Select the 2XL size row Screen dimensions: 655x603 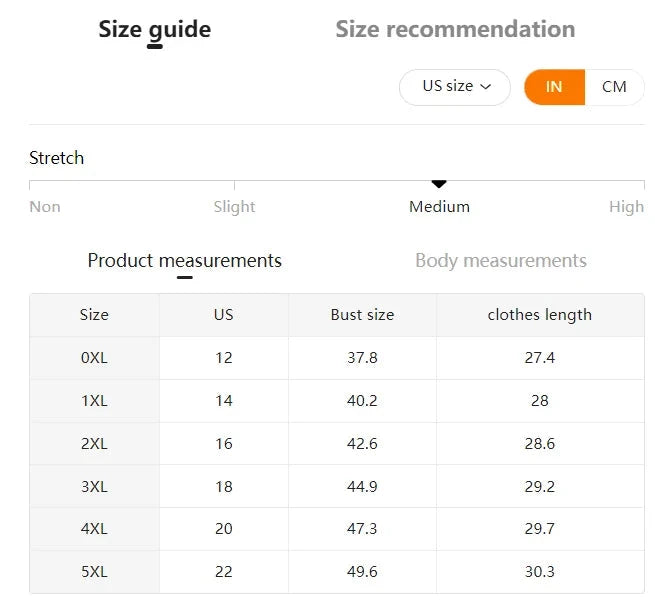point(94,444)
